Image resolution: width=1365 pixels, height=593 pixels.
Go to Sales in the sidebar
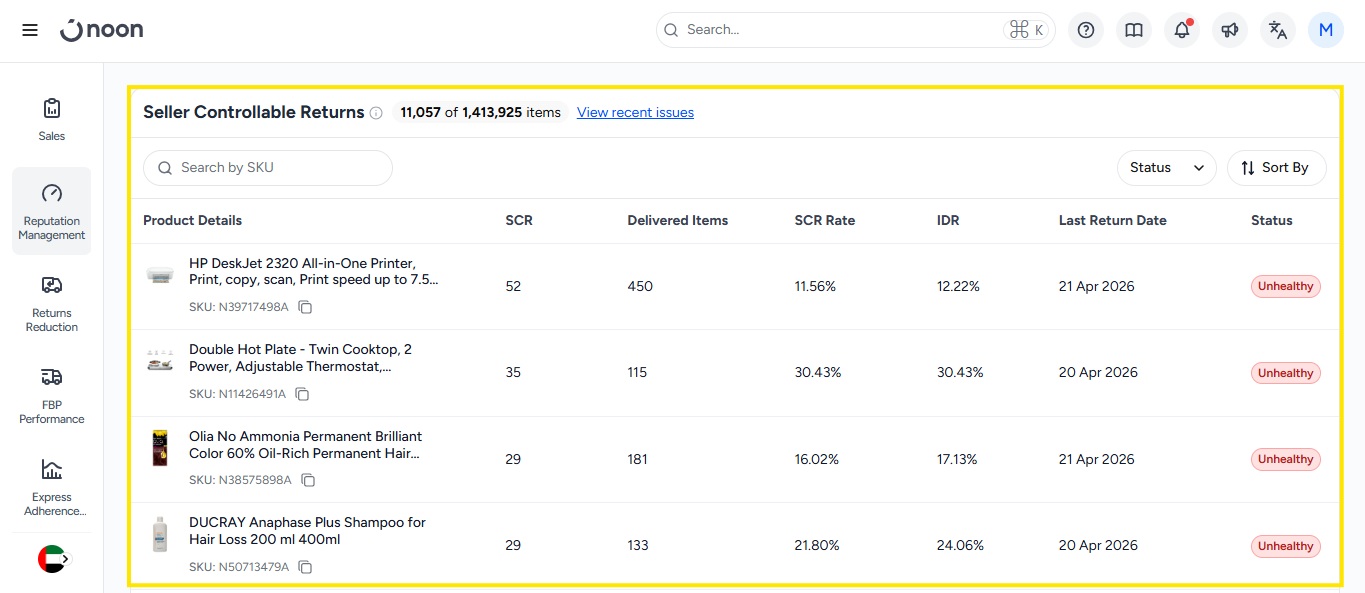pyautogui.click(x=52, y=119)
